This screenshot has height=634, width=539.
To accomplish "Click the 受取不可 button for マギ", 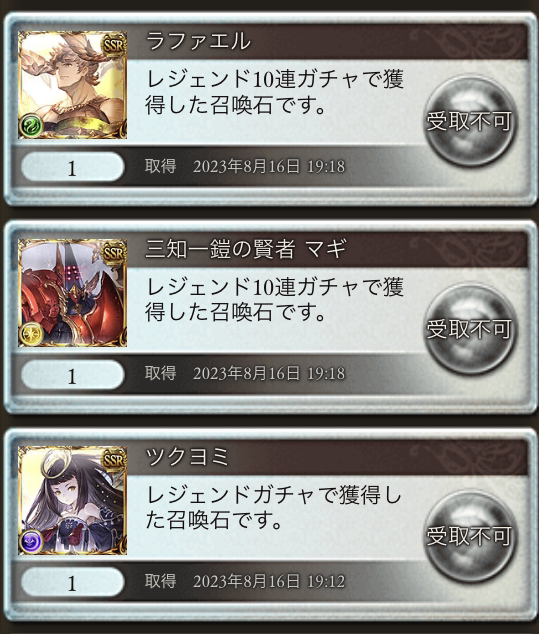I will (x=469, y=329).
